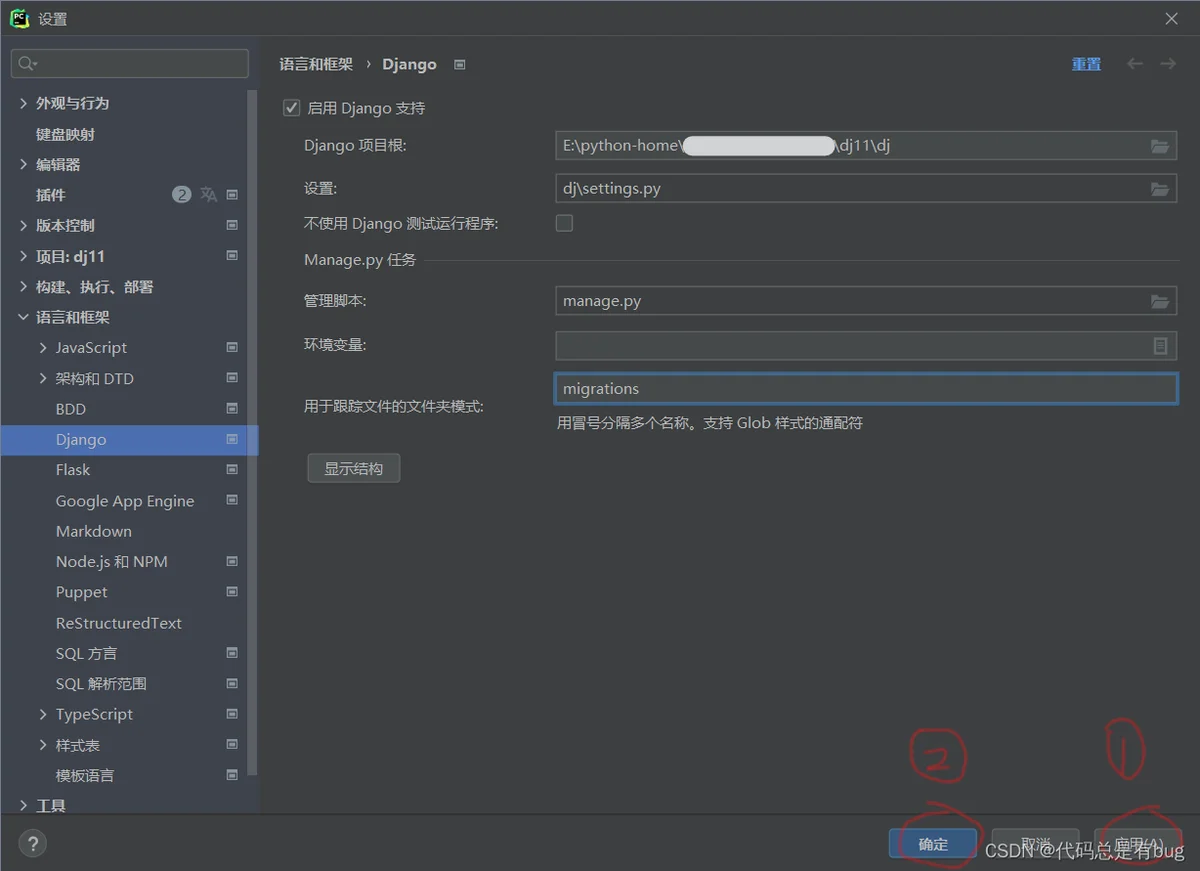Click the settings tree vertical scrollbar
The height and width of the screenshot is (871, 1200).
click(x=253, y=430)
